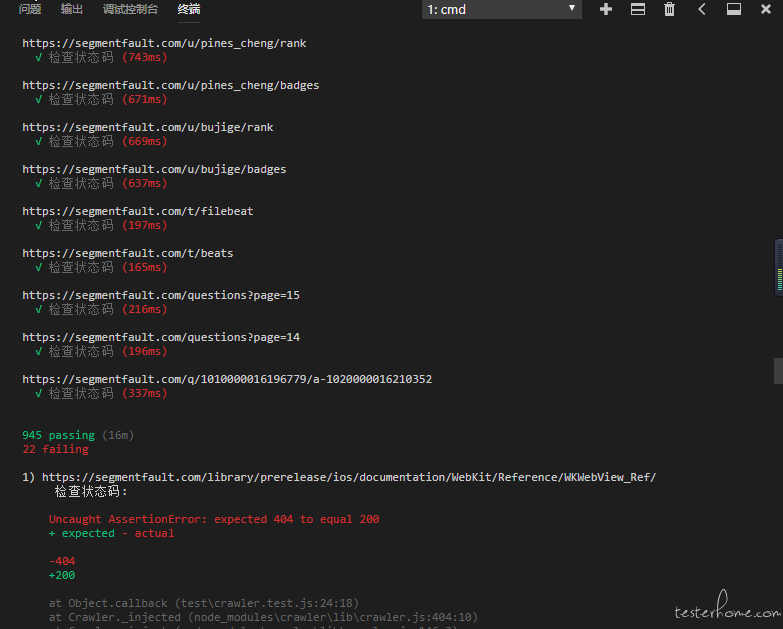
Task: Split the terminal panel
Action: [638, 9]
